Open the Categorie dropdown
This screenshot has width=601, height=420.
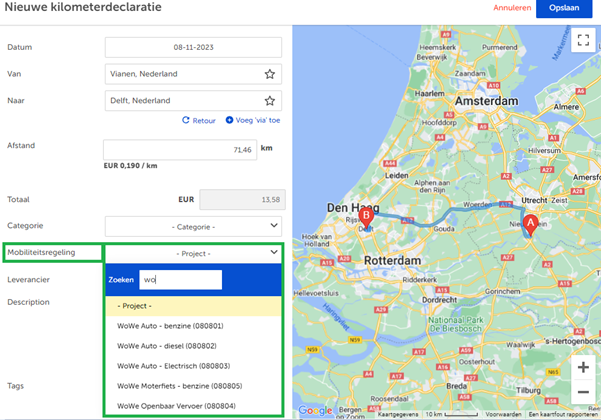pos(193,226)
